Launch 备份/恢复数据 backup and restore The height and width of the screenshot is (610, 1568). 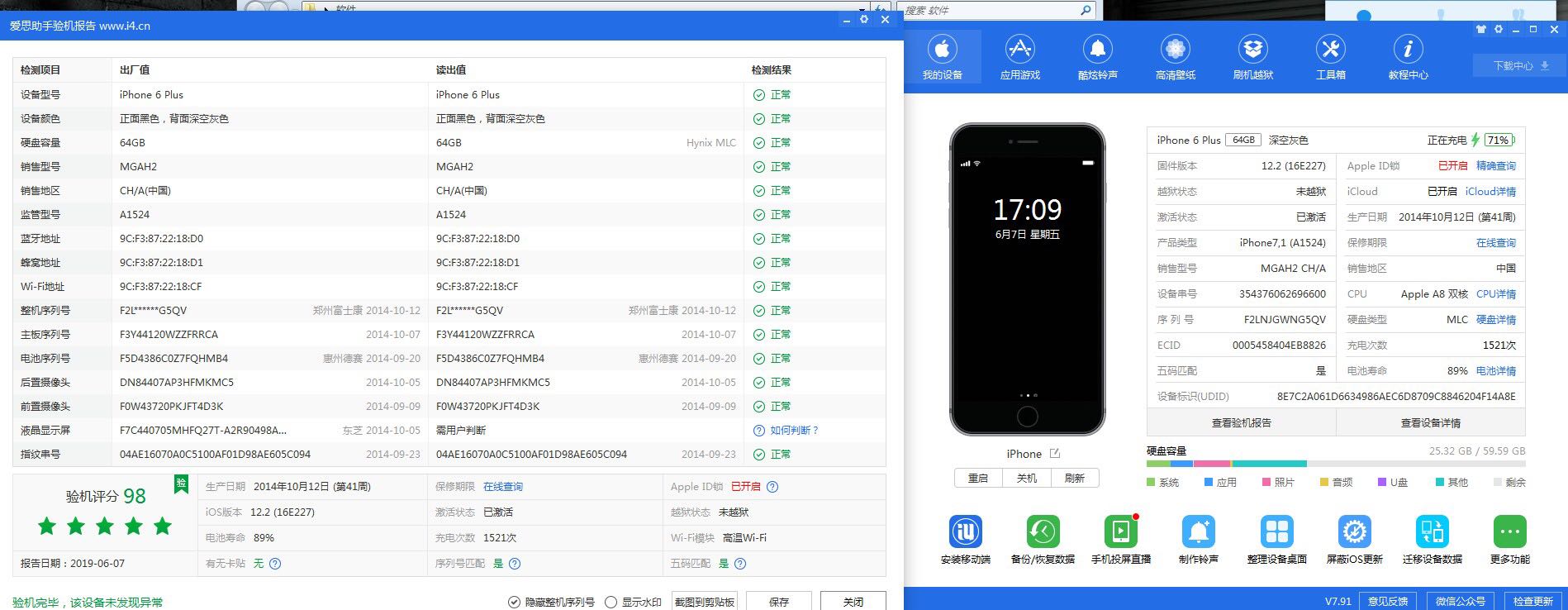1043,539
